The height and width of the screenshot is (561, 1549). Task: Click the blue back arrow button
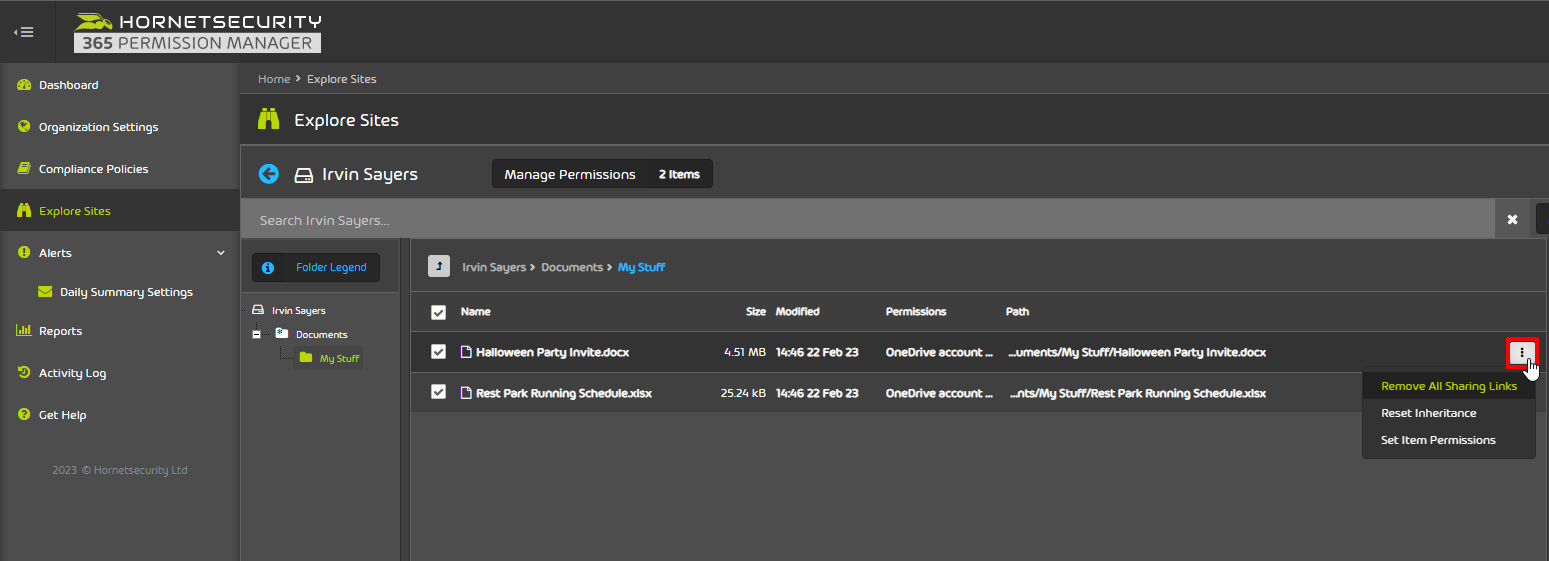click(x=269, y=174)
